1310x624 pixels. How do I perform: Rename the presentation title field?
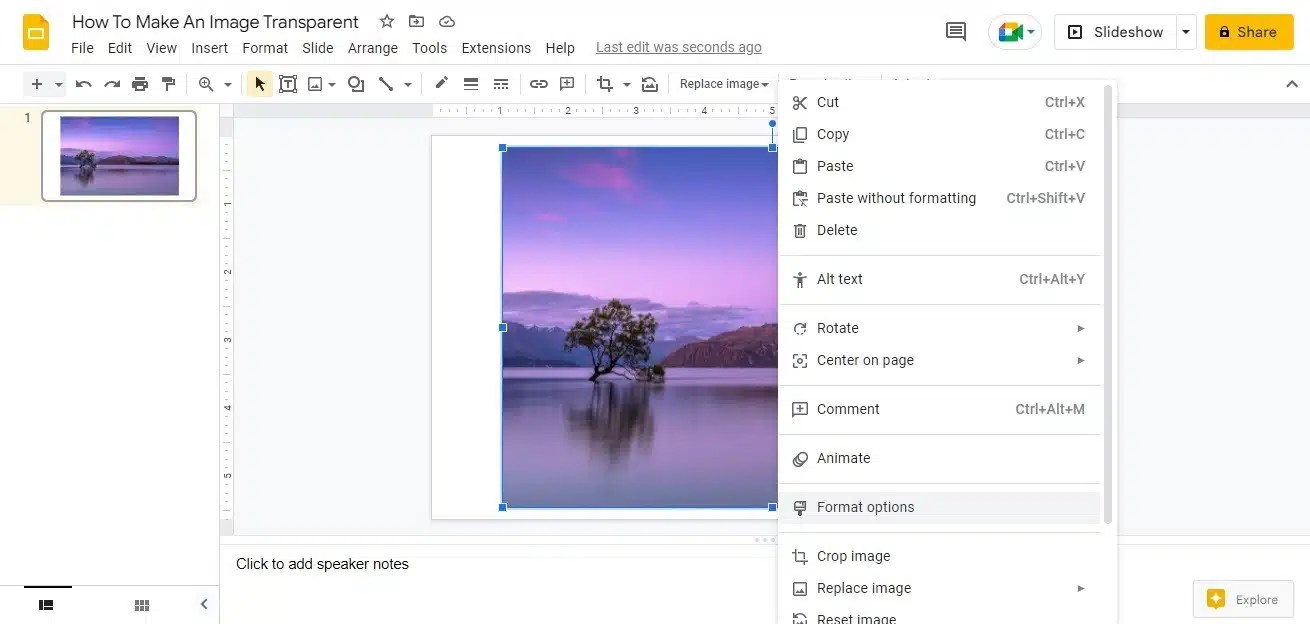click(216, 21)
